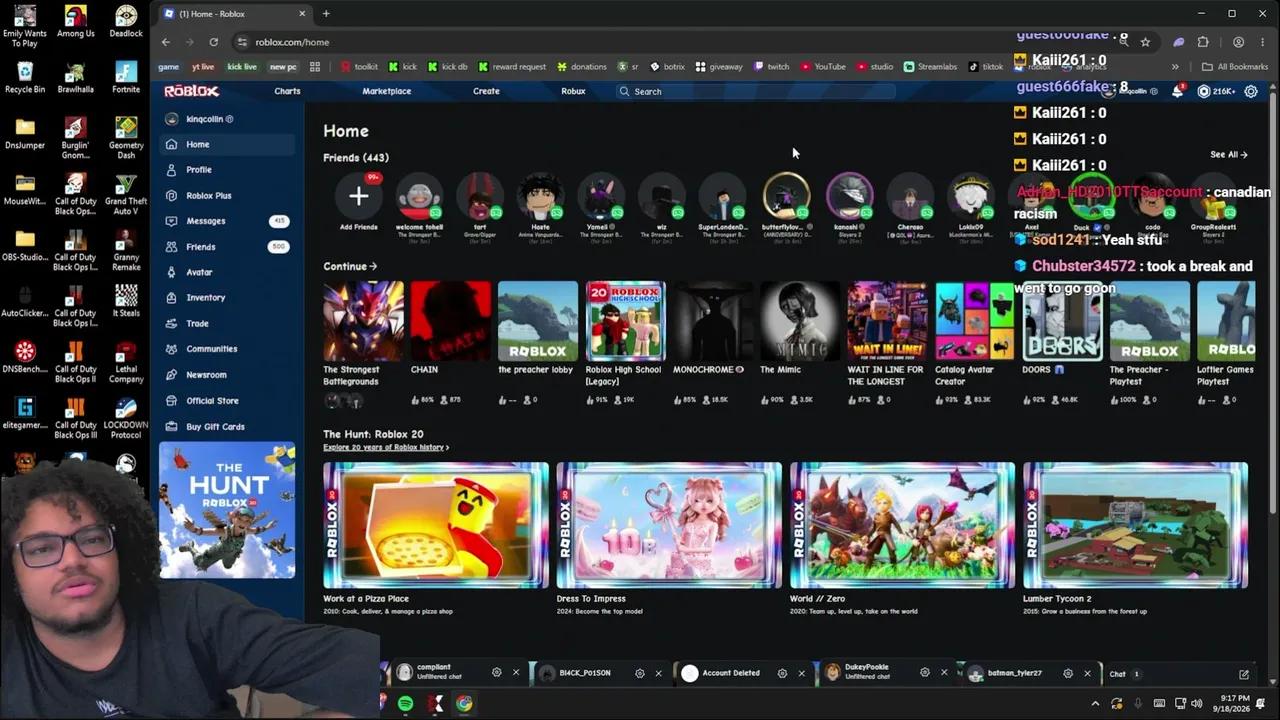Open The Strongest Battlegrounds game thumbnail
Screen dimensions: 1280x720
(363, 321)
